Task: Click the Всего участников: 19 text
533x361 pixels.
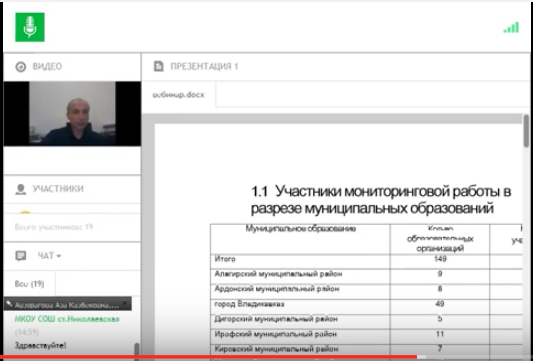Action: point(54,227)
